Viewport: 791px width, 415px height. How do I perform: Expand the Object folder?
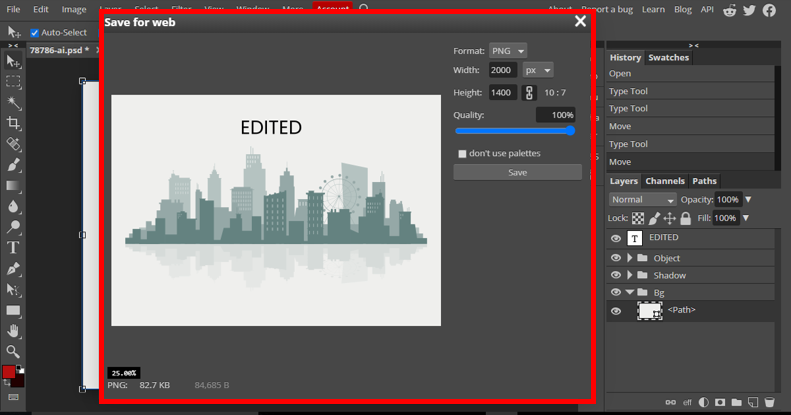tap(630, 258)
